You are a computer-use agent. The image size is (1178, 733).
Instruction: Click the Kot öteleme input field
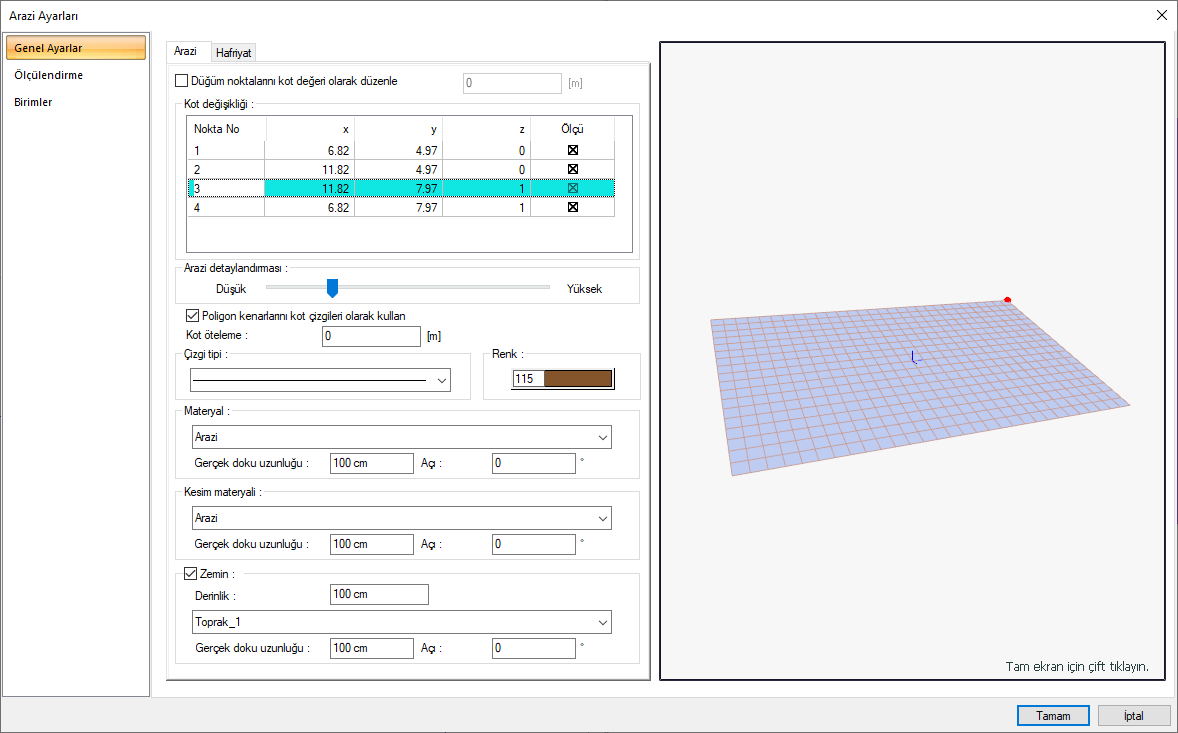point(371,336)
